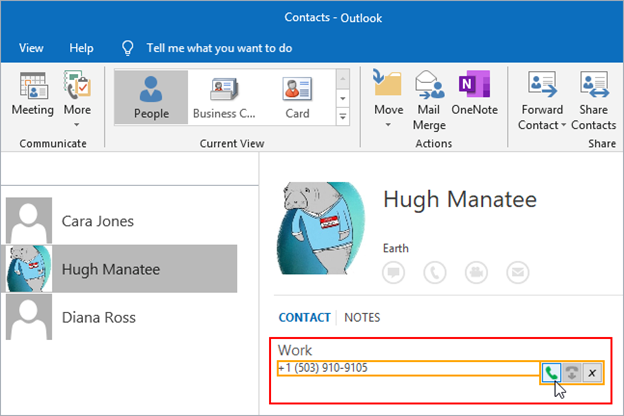This screenshot has height=416, width=624.
Task: Expand the Current View gallery
Action: [343, 116]
